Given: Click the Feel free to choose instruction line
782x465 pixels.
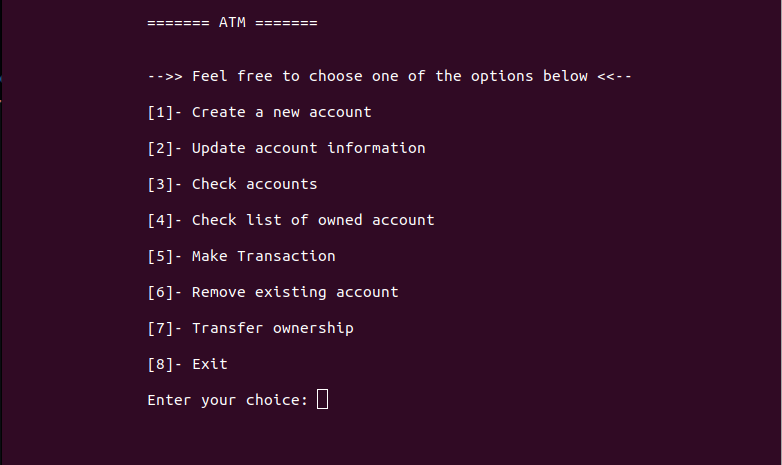Looking at the screenshot, I should (x=390, y=76).
